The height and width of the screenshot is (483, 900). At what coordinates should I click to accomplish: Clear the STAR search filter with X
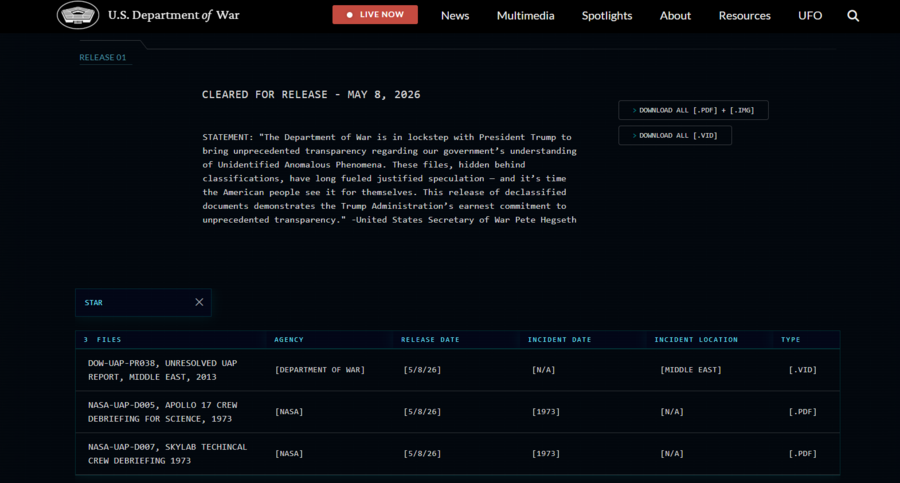199,302
